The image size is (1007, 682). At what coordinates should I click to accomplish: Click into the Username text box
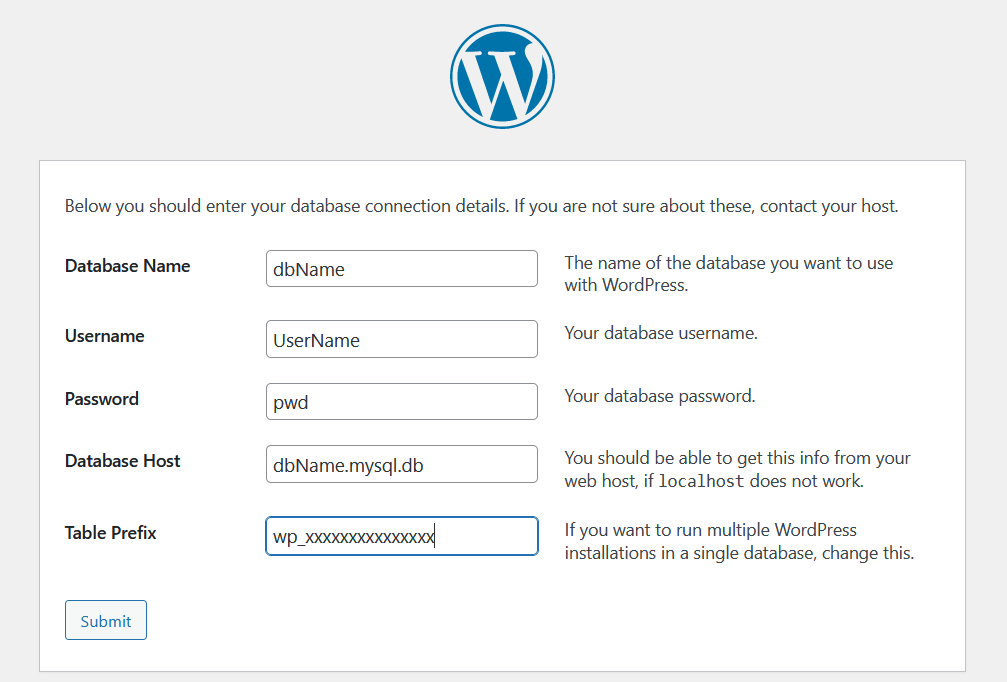coord(401,339)
